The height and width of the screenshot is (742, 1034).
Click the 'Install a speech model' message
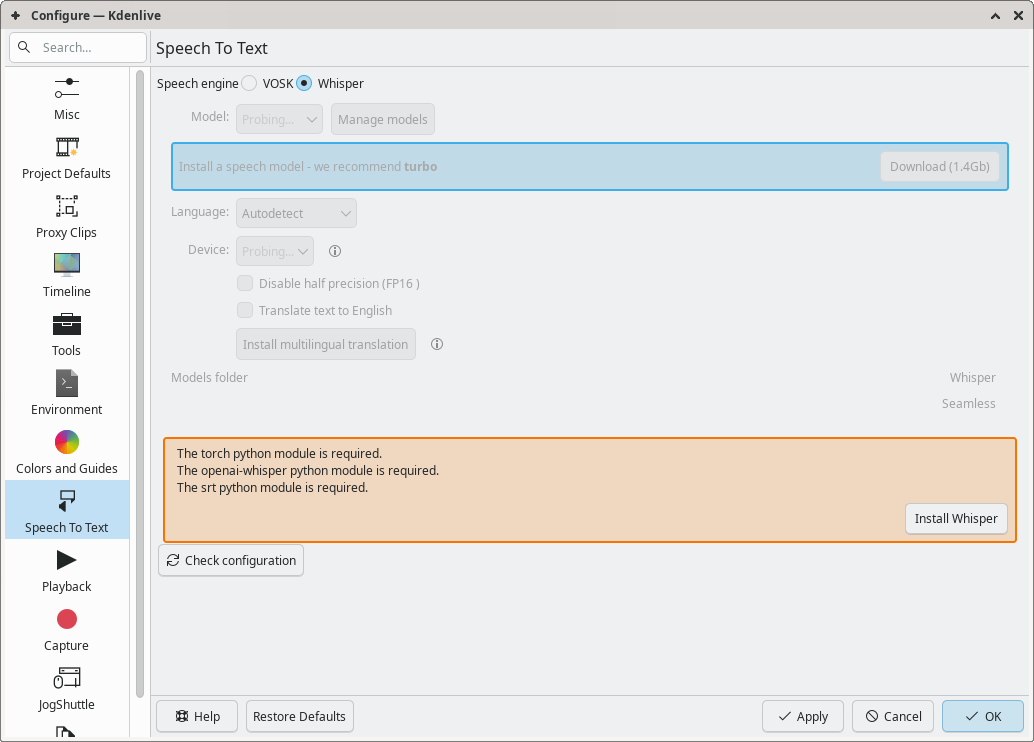click(x=308, y=167)
